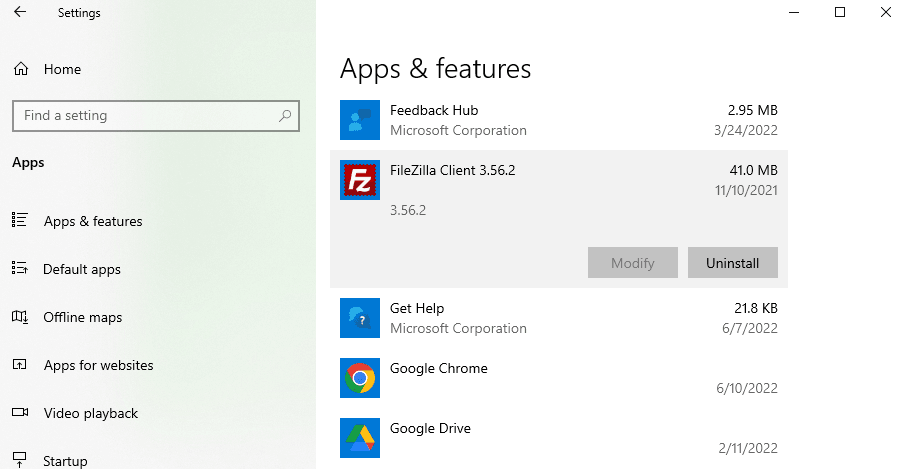Click the Apps for websites icon
The height and width of the screenshot is (469, 900).
point(20,365)
